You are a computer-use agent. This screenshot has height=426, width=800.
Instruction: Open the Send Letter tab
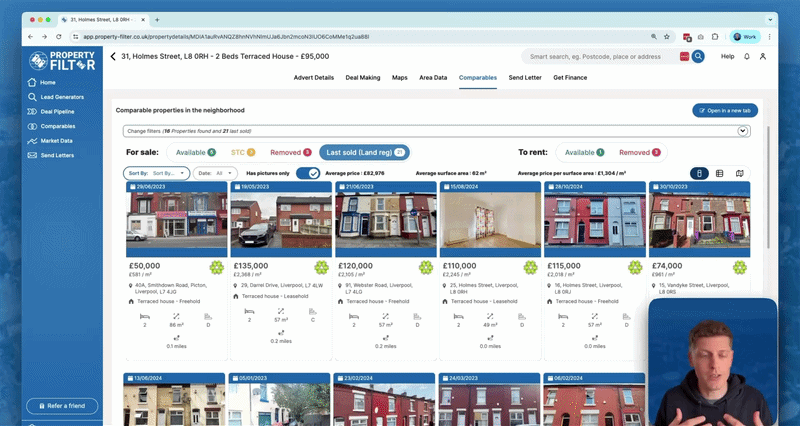tap(525, 78)
